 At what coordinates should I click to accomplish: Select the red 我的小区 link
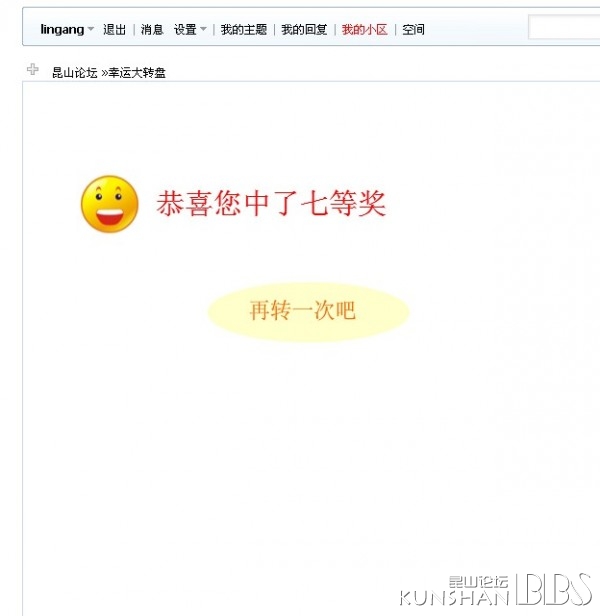point(365,29)
